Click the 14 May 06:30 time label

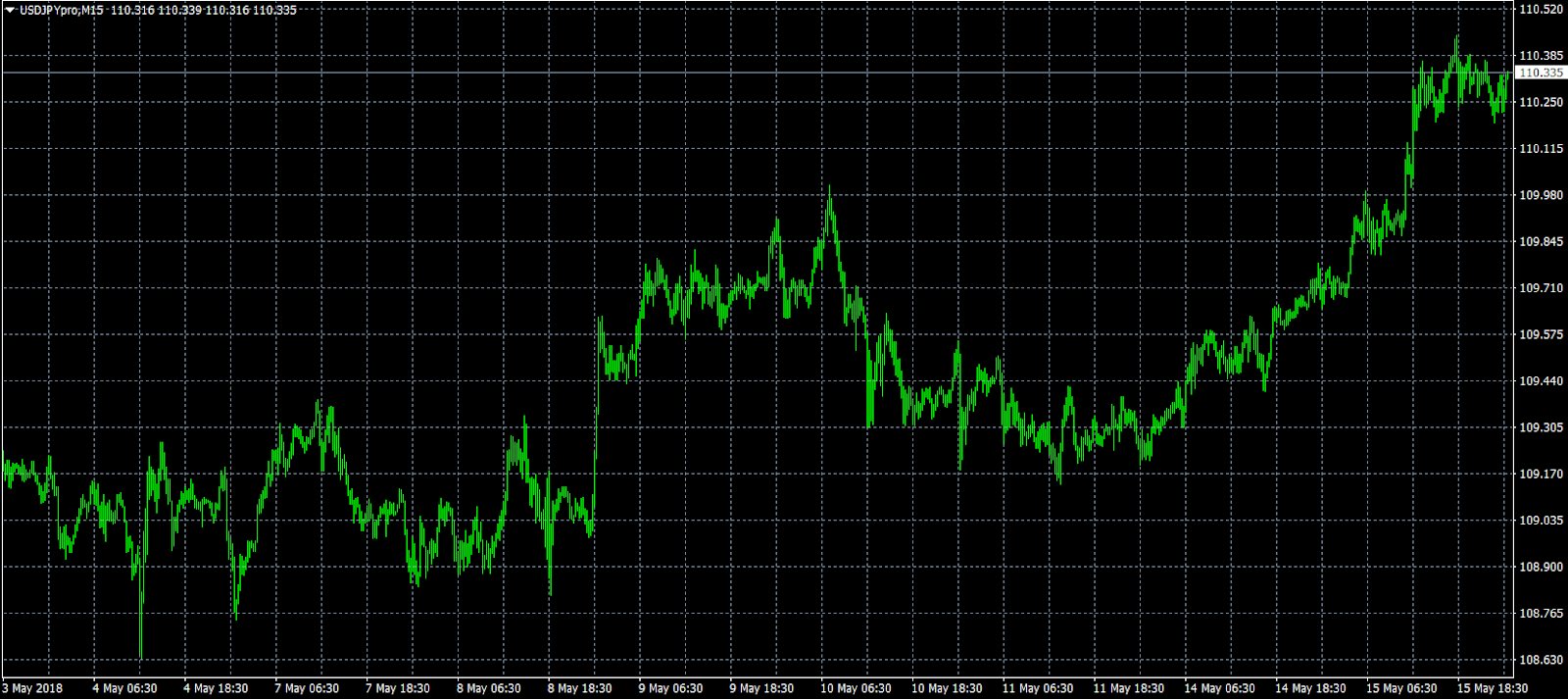tap(1220, 688)
